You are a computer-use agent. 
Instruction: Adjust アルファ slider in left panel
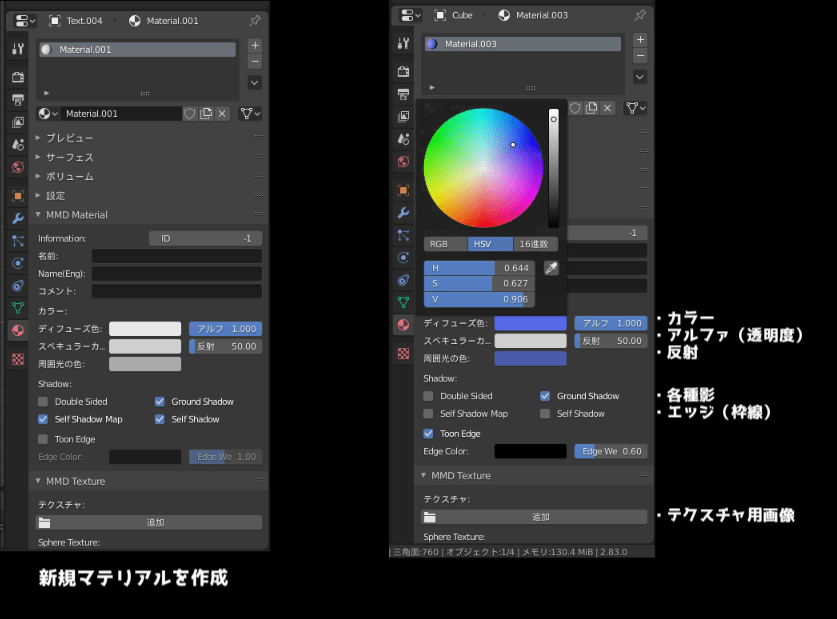225,329
